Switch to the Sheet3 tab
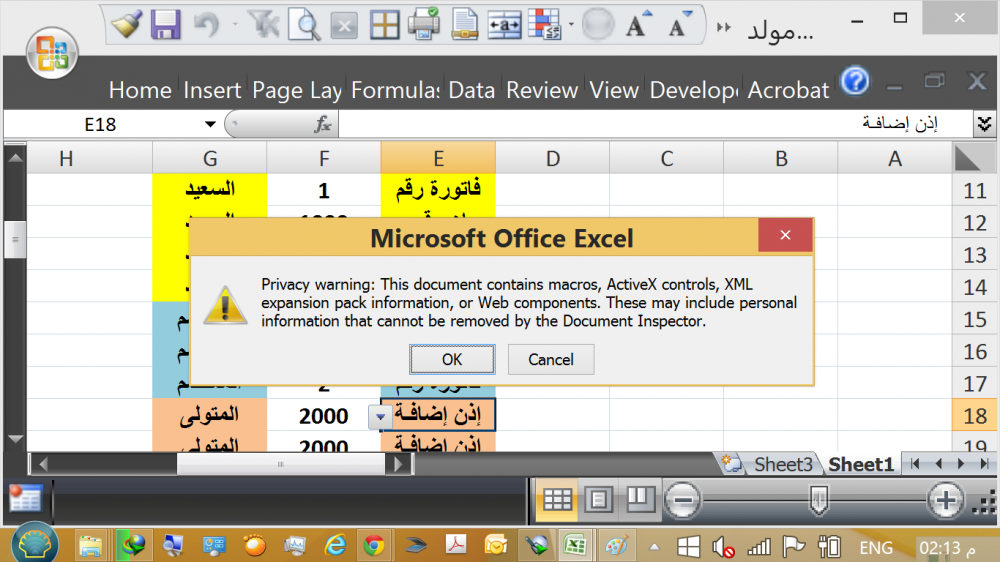This screenshot has height=562, width=1000. 783,464
